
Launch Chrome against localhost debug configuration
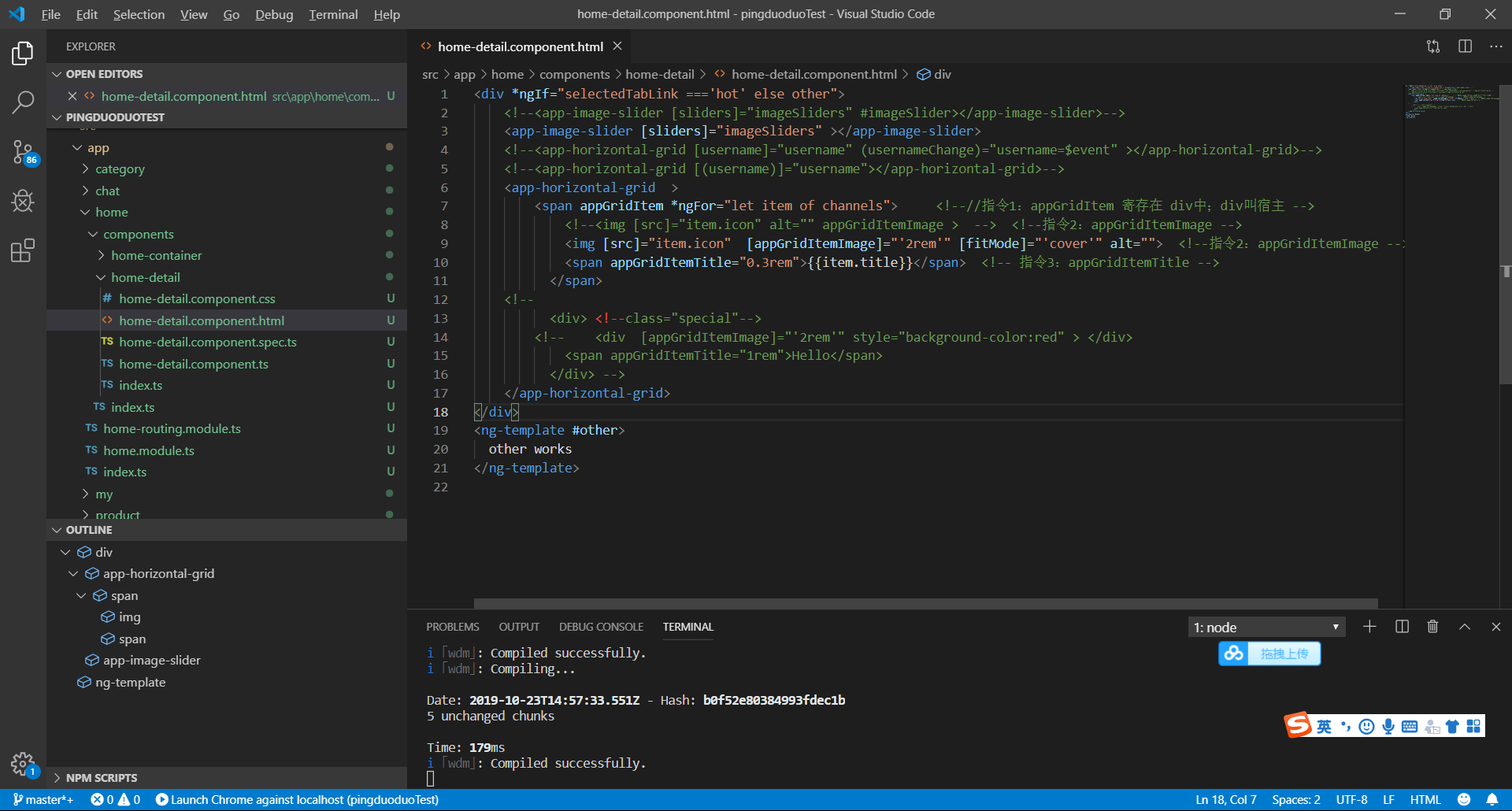(x=297, y=800)
